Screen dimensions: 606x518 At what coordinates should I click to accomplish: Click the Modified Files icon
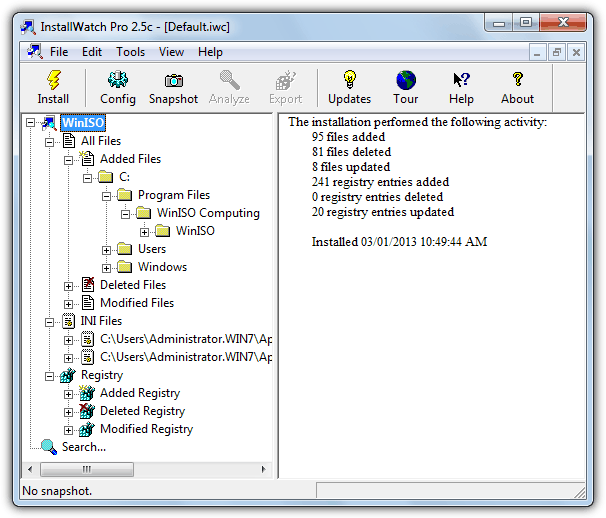[x=88, y=303]
